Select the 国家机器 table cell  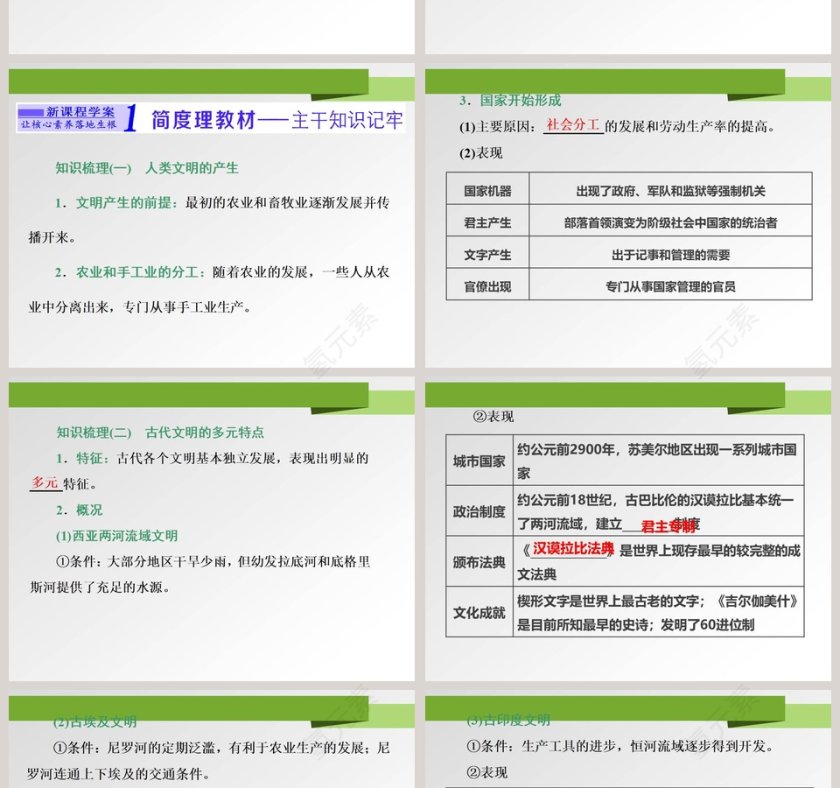pos(487,191)
